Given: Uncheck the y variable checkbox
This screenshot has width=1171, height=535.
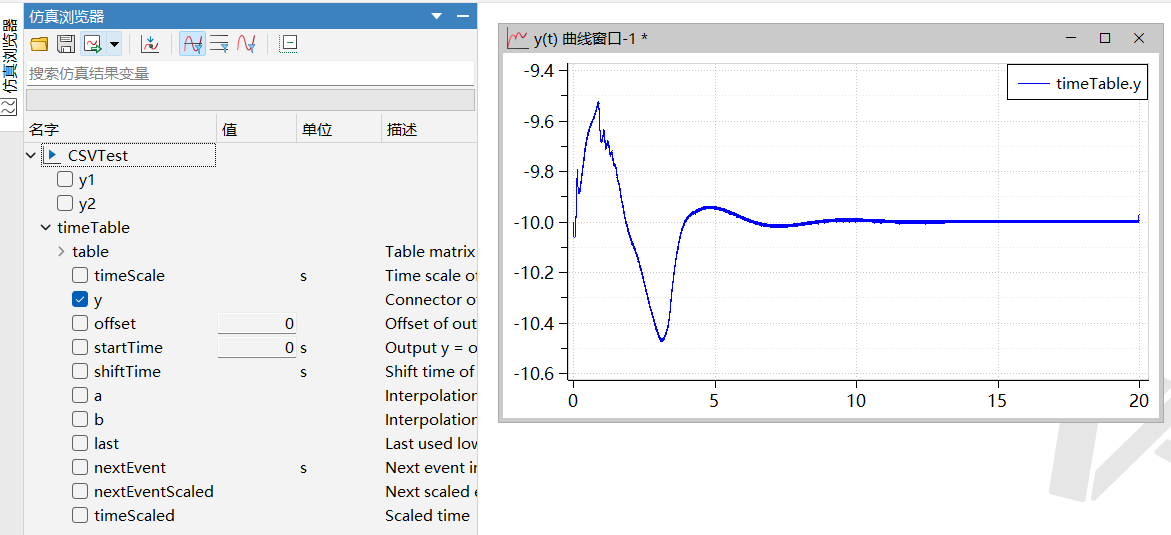Looking at the screenshot, I should click(x=80, y=300).
